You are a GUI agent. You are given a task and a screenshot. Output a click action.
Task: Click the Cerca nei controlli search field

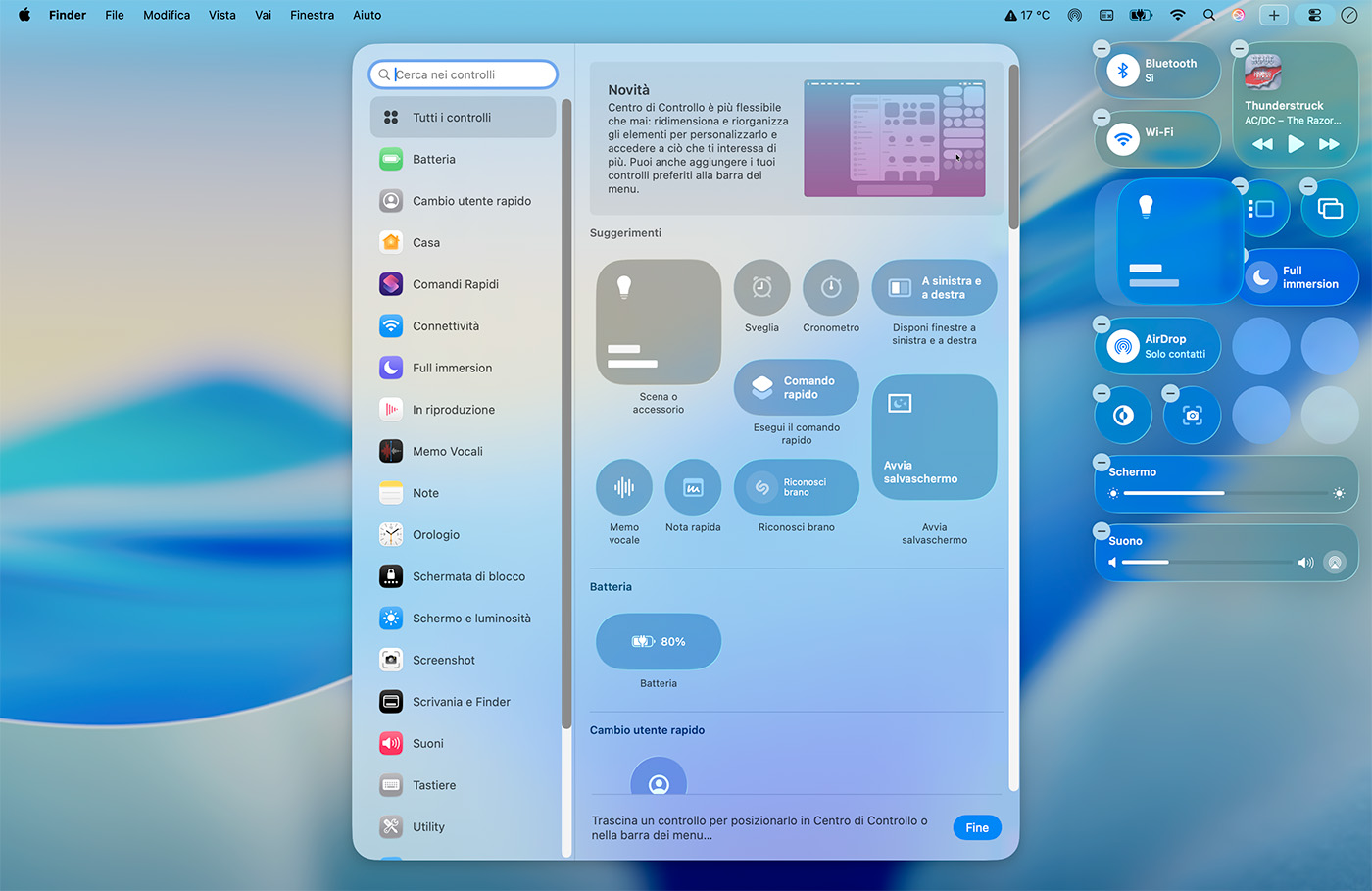462,74
